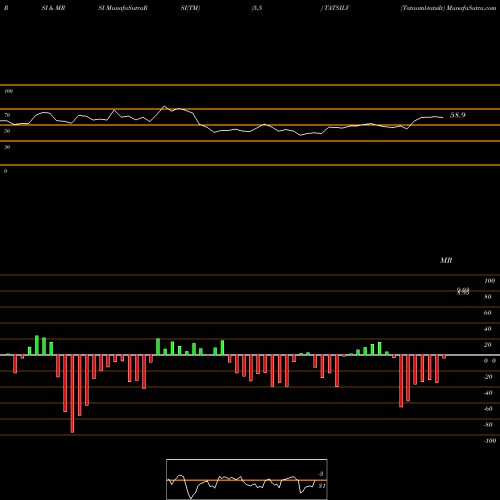Click the '40' label on histogram axis

click(x=488, y=329)
